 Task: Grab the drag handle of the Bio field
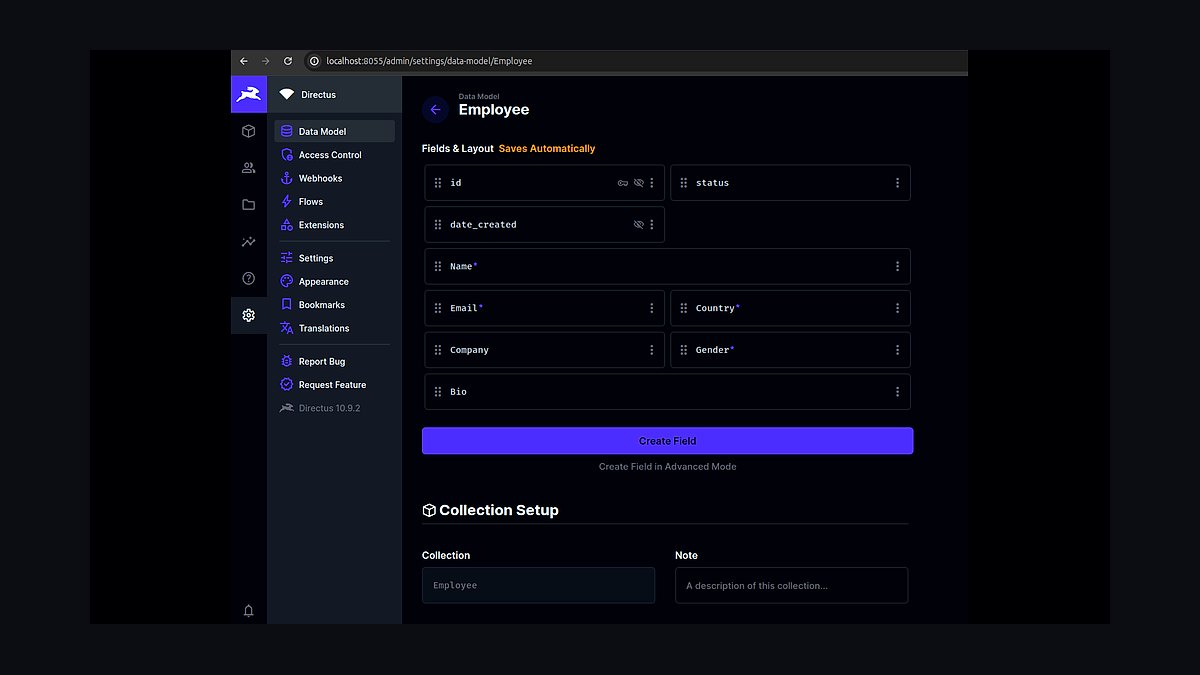[438, 392]
